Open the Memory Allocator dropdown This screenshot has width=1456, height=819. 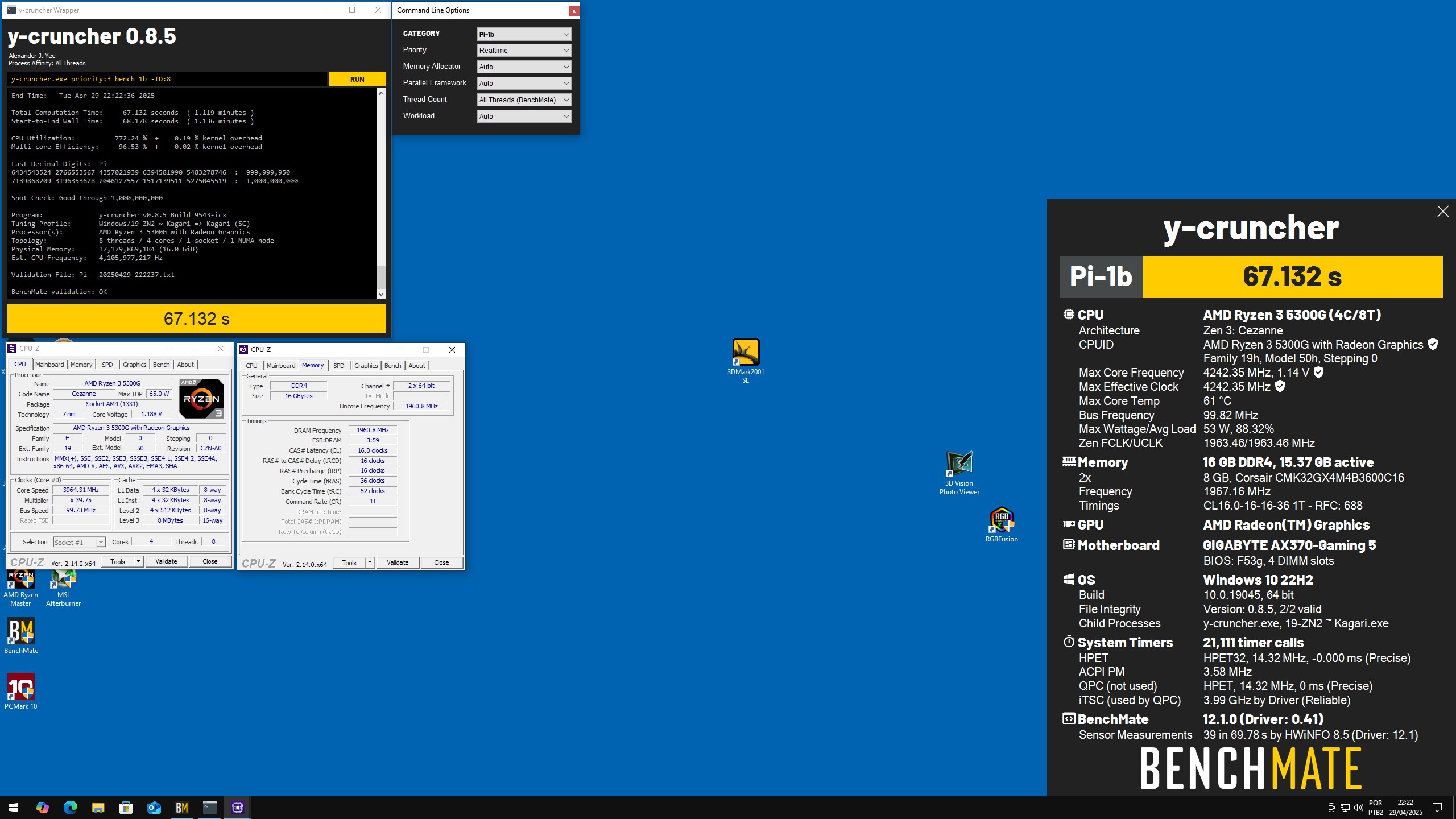(524, 67)
